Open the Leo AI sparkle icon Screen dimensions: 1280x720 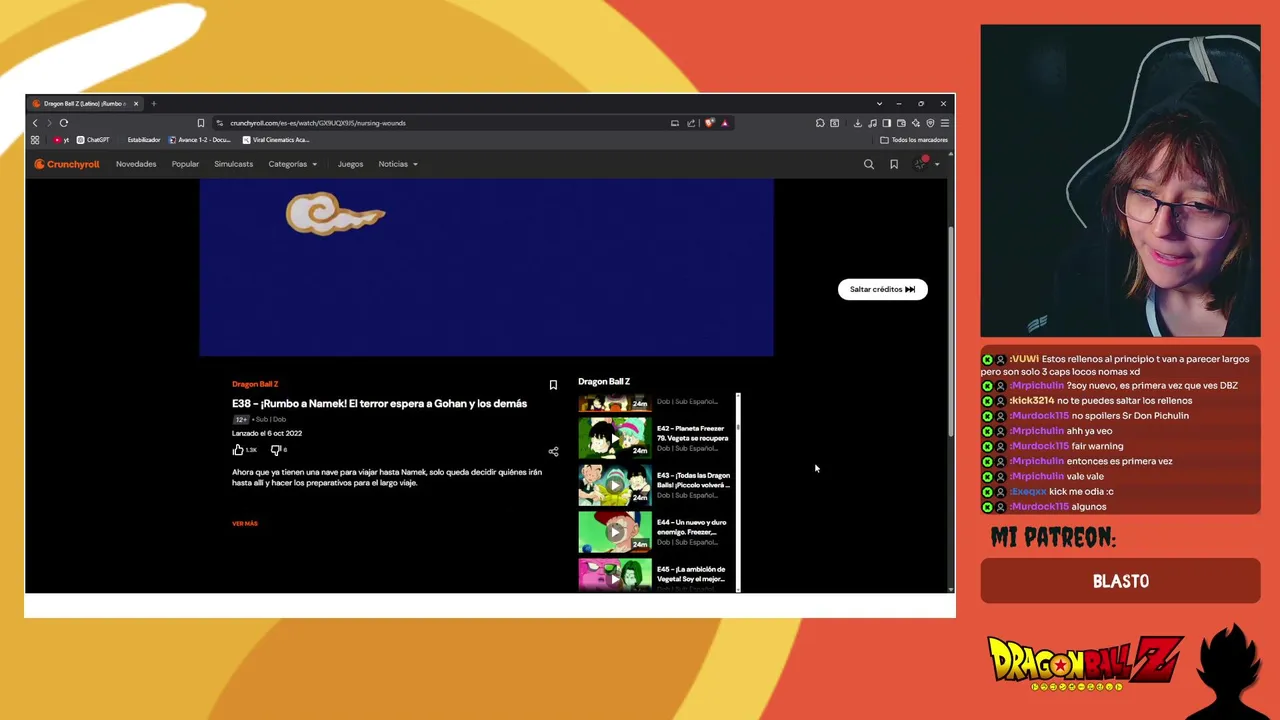point(915,123)
